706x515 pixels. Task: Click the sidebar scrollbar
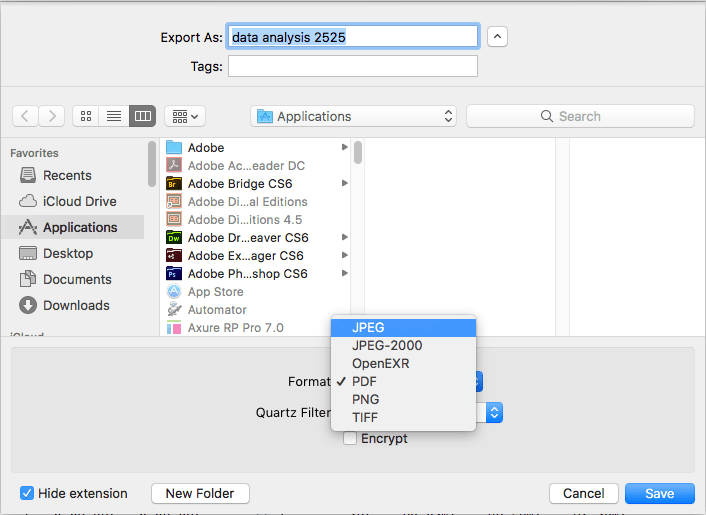(x=152, y=164)
